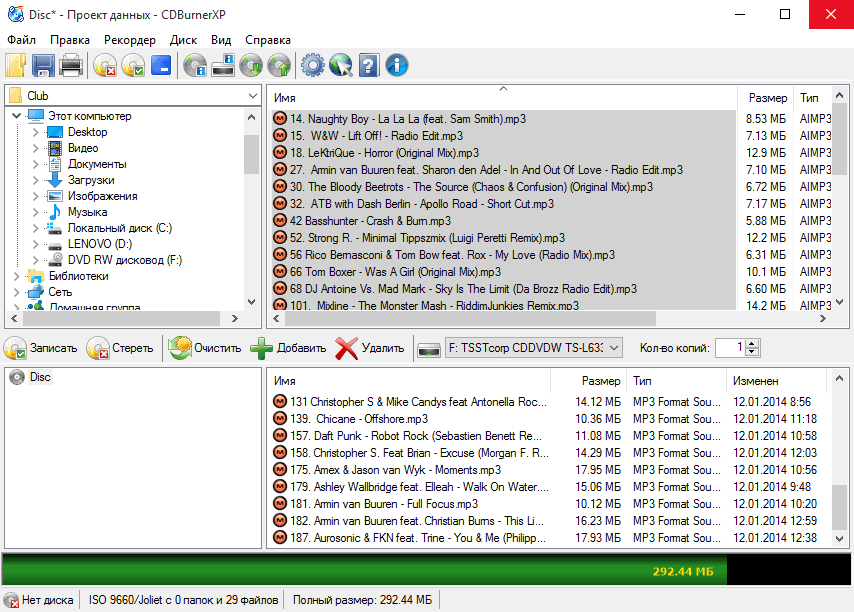Click the no-disc status icon in the status bar
Image resolution: width=854 pixels, height=612 pixels.
tap(11, 600)
